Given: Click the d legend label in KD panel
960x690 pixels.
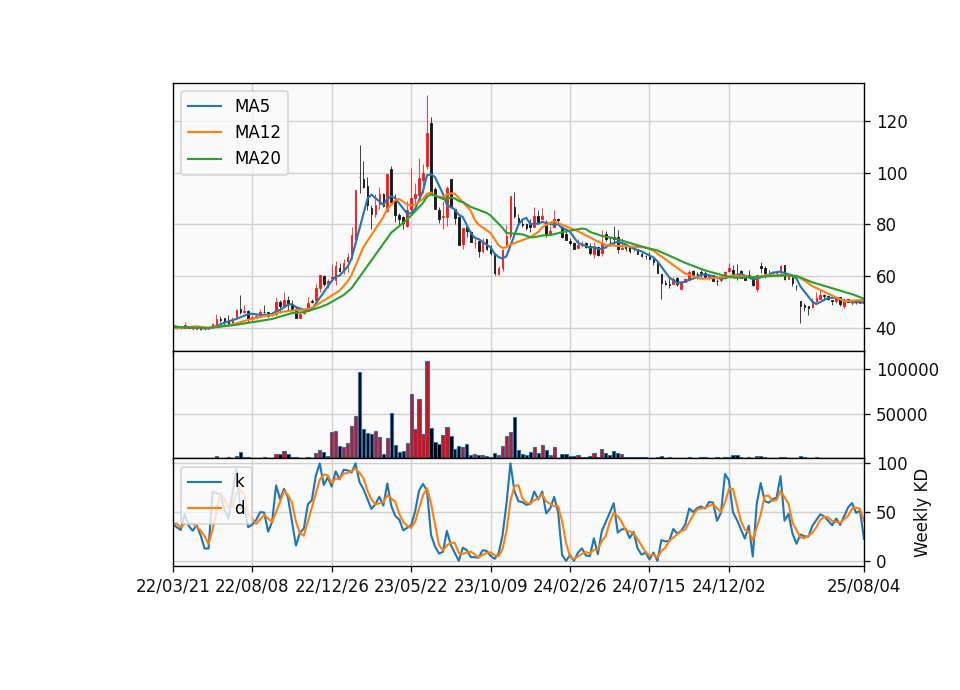Looking at the screenshot, I should [x=239, y=508].
